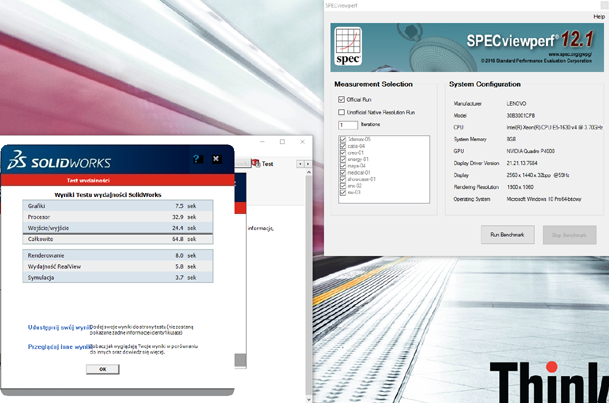
Task: Click scrollbar up arrow in background window
Action: 308,173
